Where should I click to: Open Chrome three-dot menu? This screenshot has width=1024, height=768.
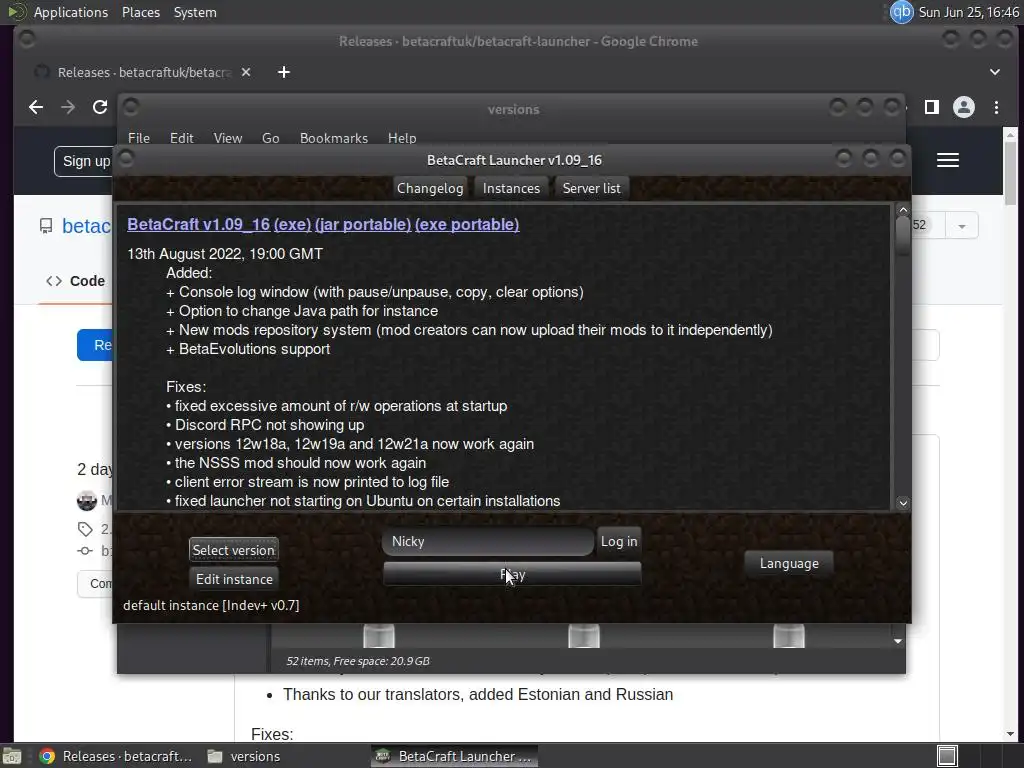tap(996, 107)
